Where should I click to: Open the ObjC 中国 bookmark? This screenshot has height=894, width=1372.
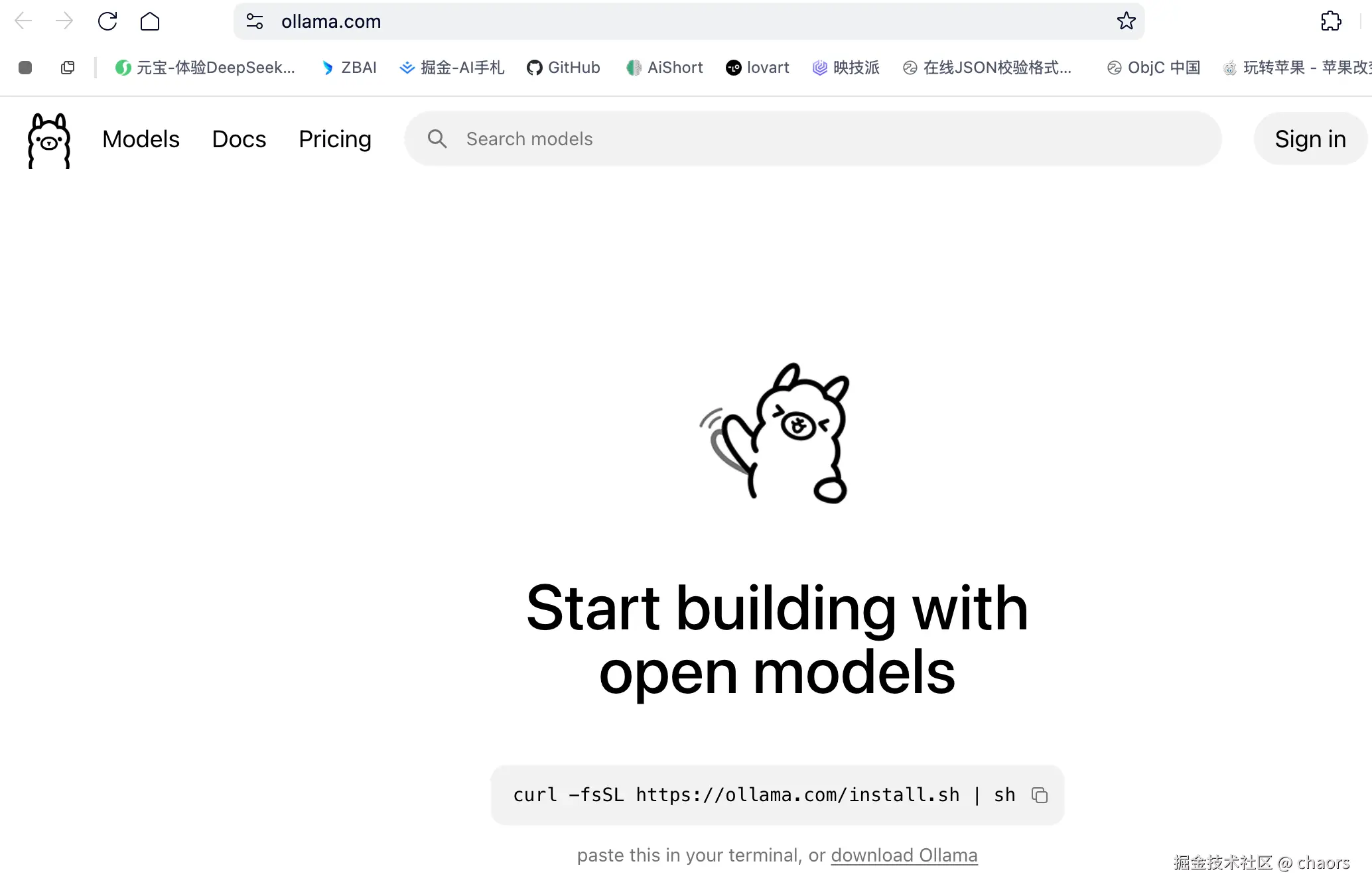(x=1154, y=68)
